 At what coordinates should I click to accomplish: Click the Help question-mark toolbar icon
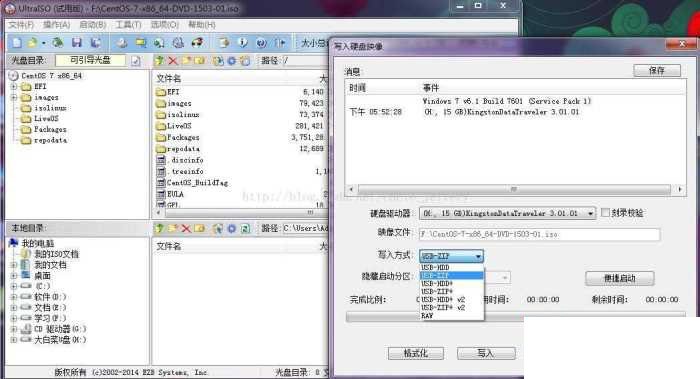click(x=262, y=43)
